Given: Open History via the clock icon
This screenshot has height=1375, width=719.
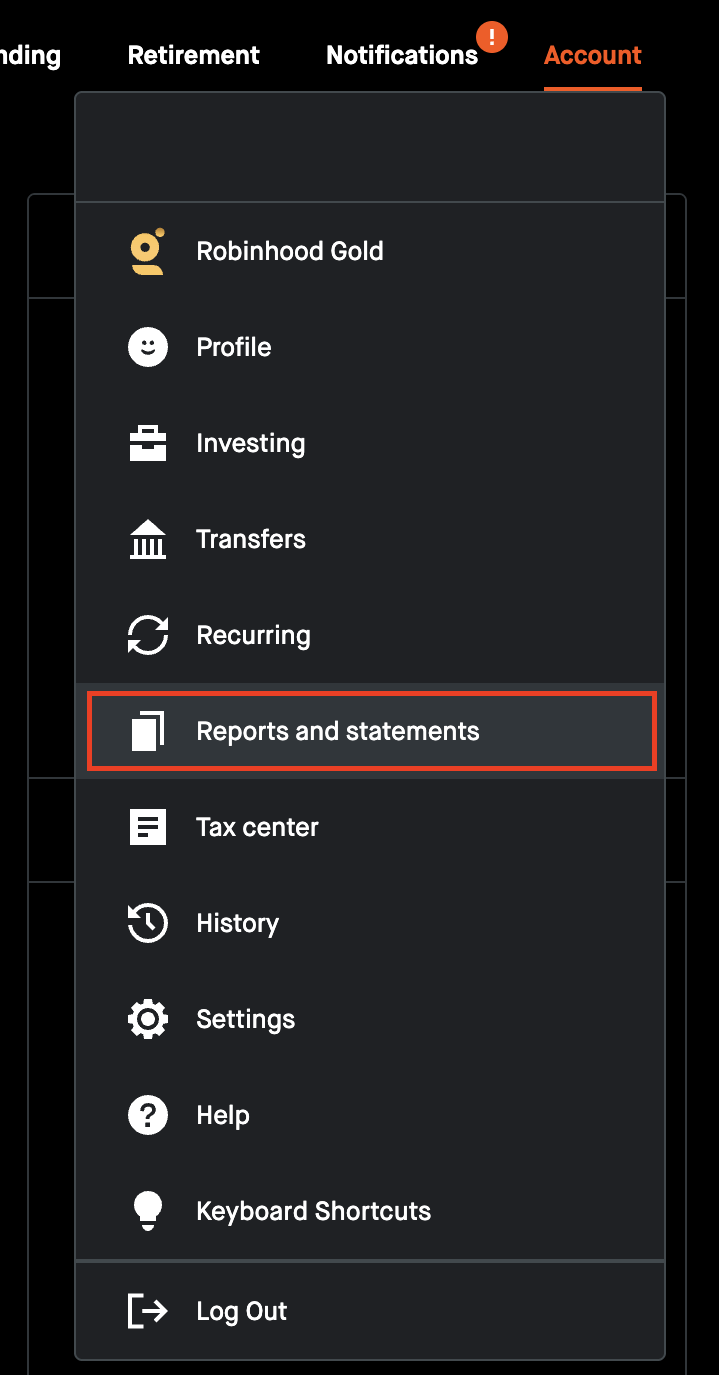Looking at the screenshot, I should [147, 923].
